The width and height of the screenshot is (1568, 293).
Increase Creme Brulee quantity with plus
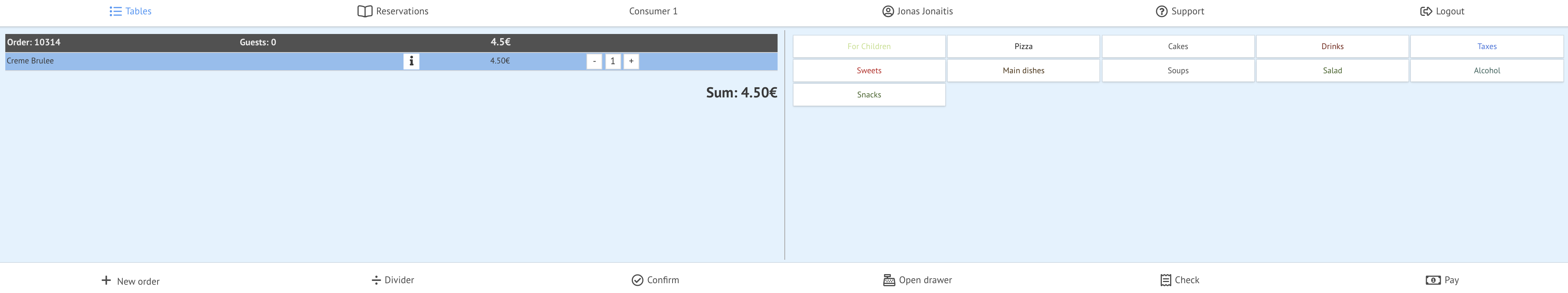631,61
